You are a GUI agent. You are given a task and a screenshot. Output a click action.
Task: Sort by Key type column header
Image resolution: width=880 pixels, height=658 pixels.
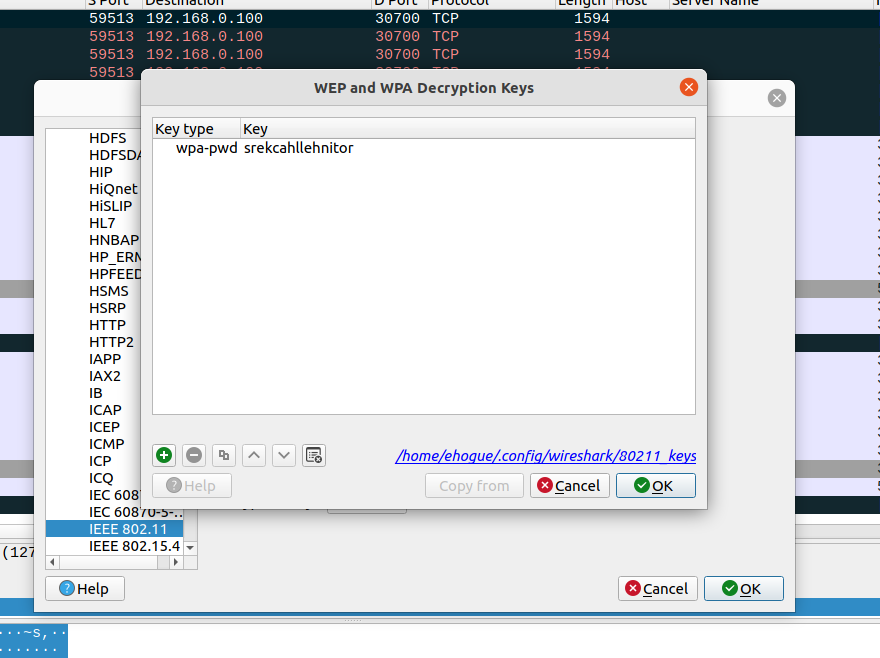tap(196, 129)
